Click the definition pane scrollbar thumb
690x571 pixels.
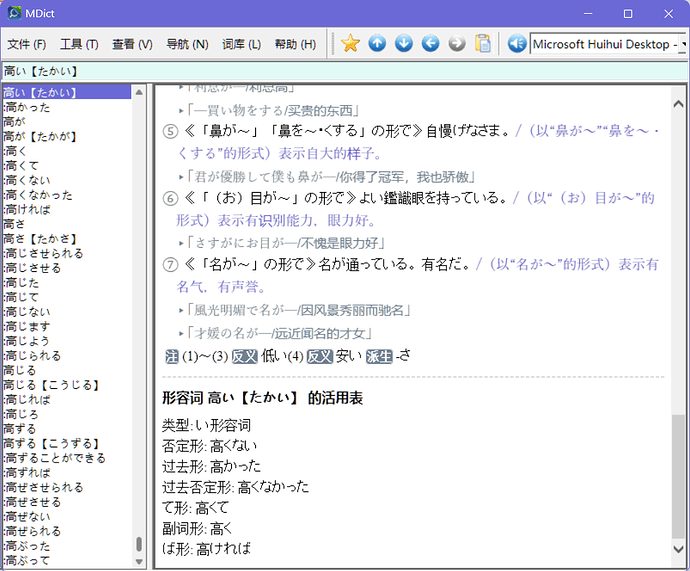point(678,476)
